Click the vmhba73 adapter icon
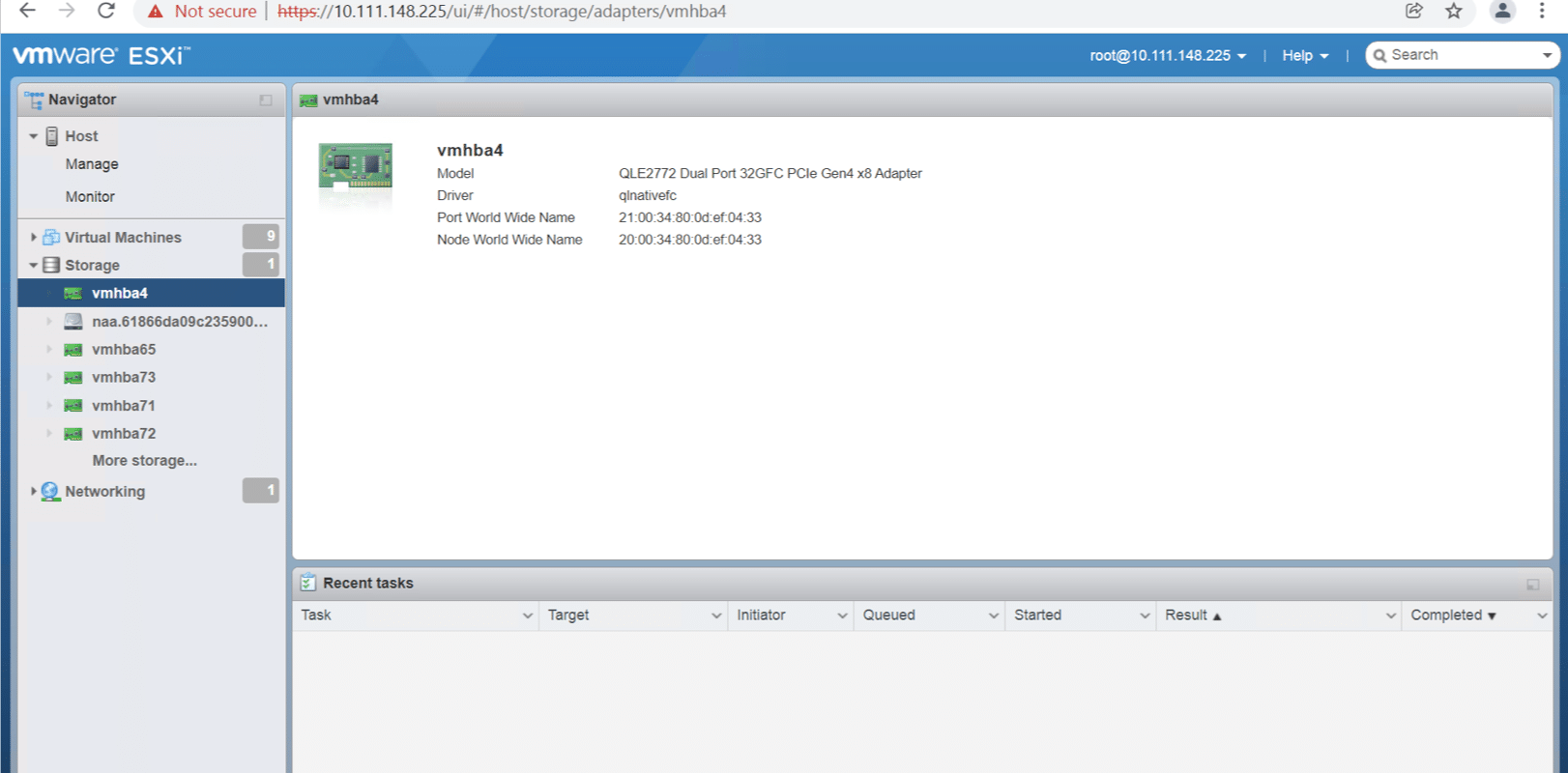This screenshot has height=773, width=1568. coord(73,378)
